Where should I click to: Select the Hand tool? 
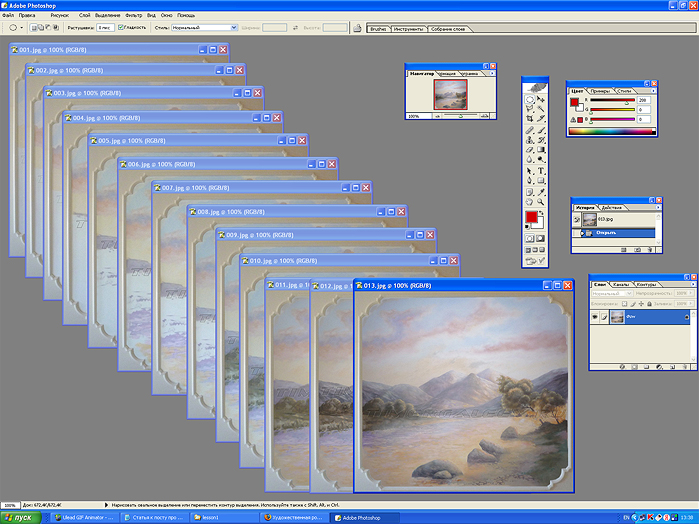530,201
